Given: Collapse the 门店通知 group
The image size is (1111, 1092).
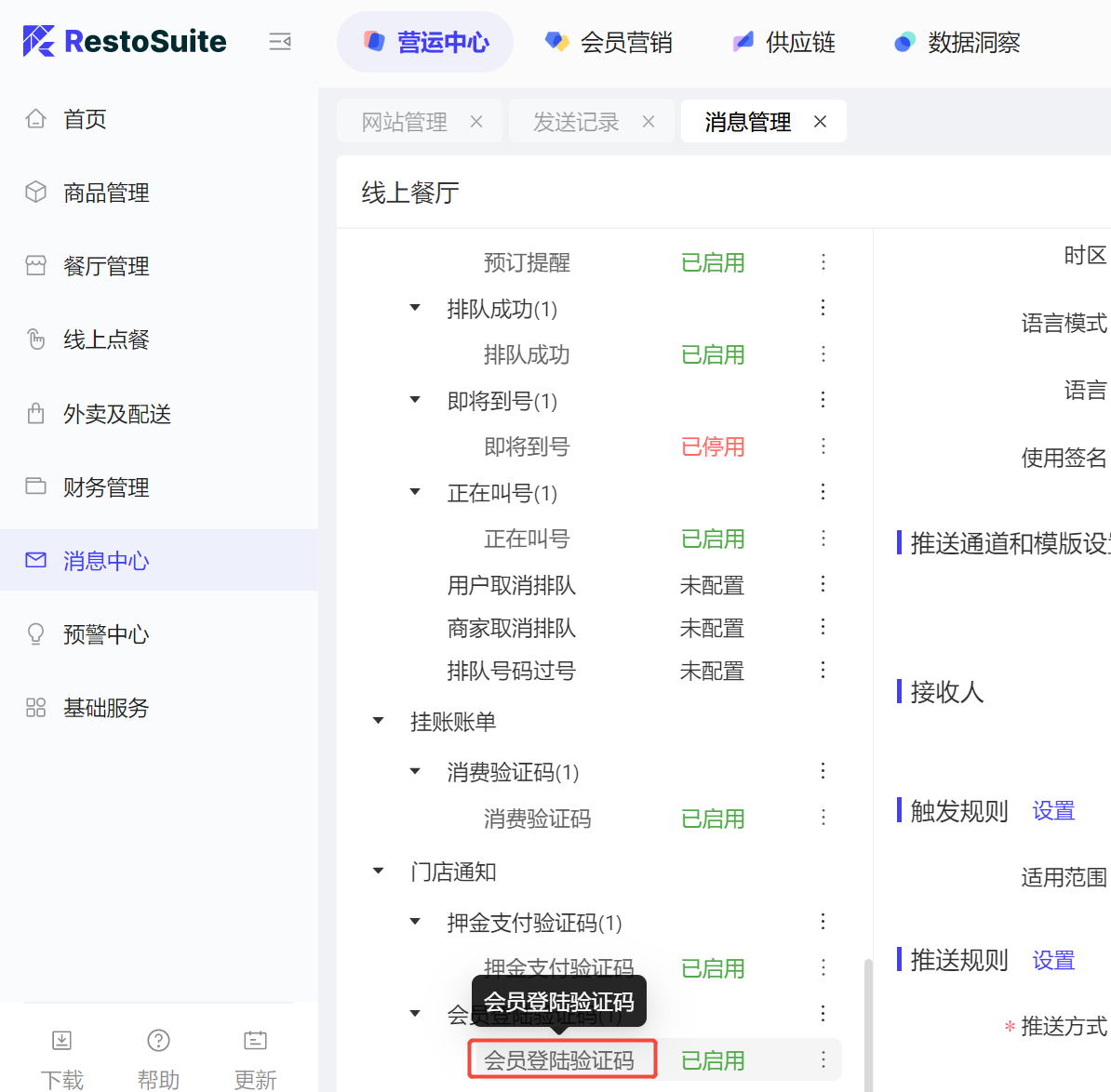Looking at the screenshot, I should (379, 872).
